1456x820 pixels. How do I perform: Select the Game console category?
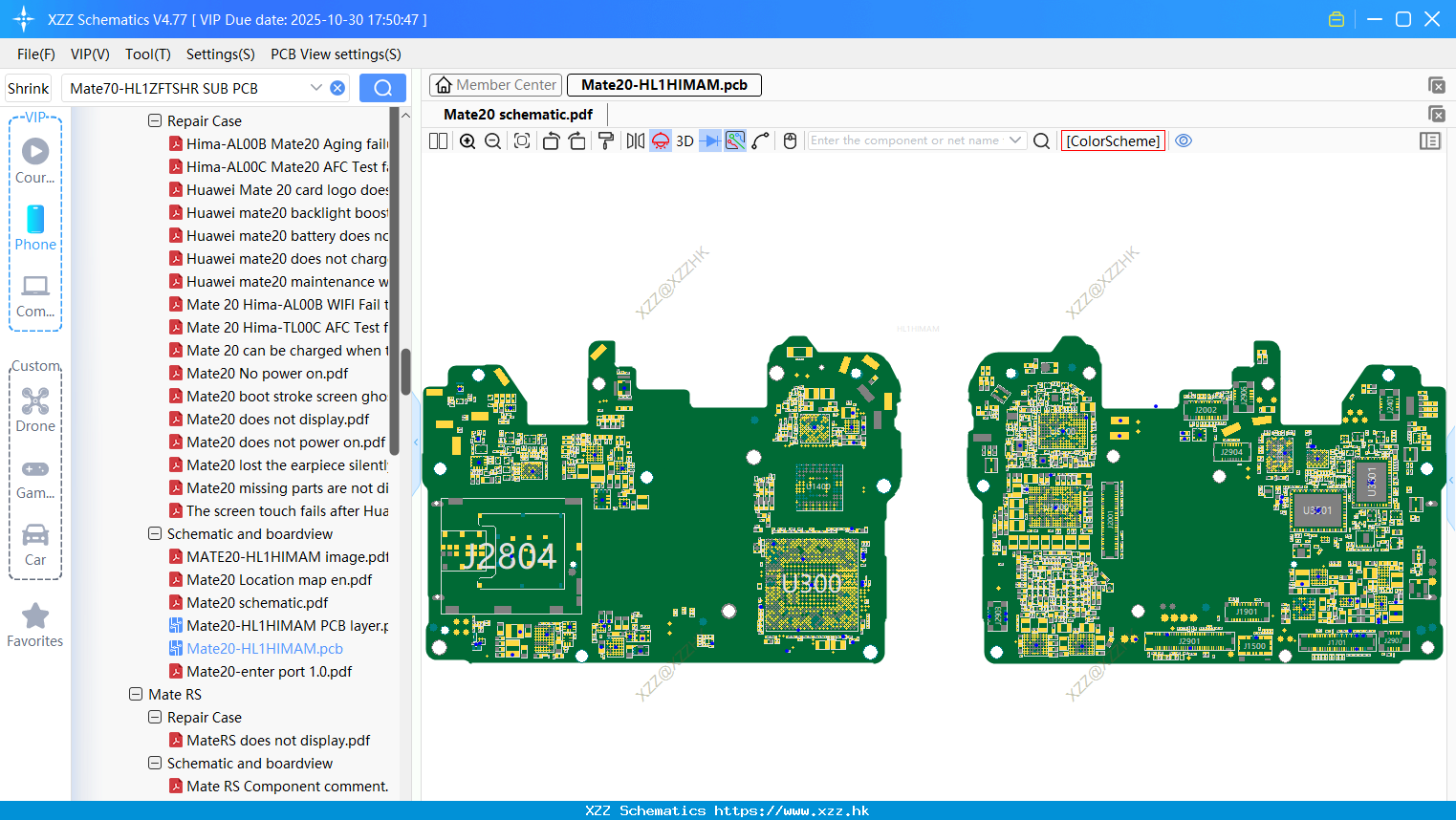click(35, 478)
